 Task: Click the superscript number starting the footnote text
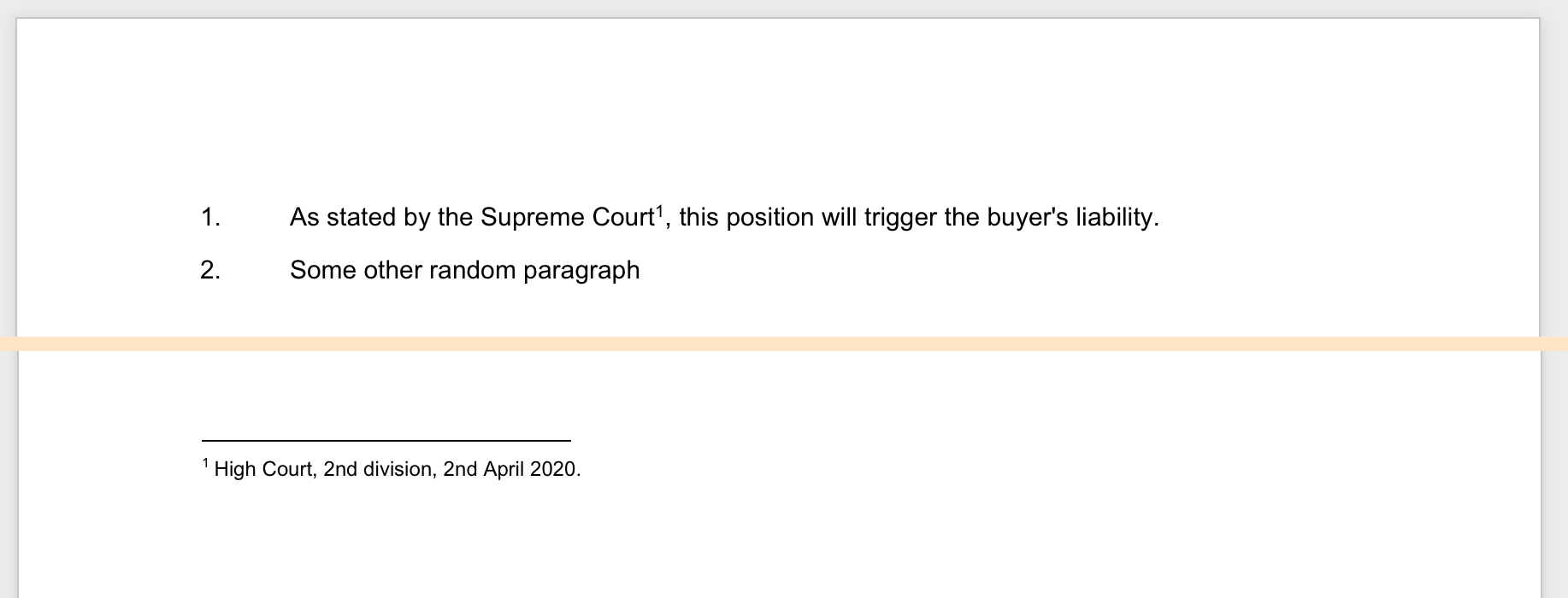click(x=205, y=464)
